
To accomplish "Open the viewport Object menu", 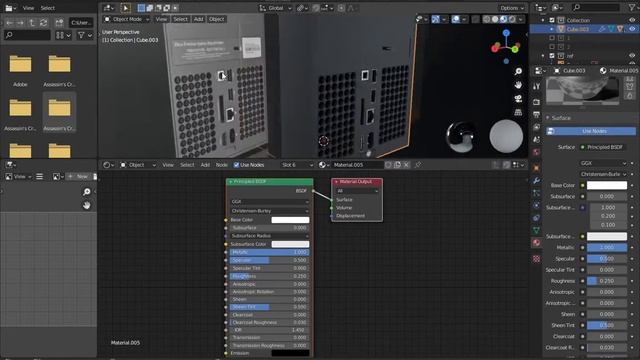I will pos(216,19).
